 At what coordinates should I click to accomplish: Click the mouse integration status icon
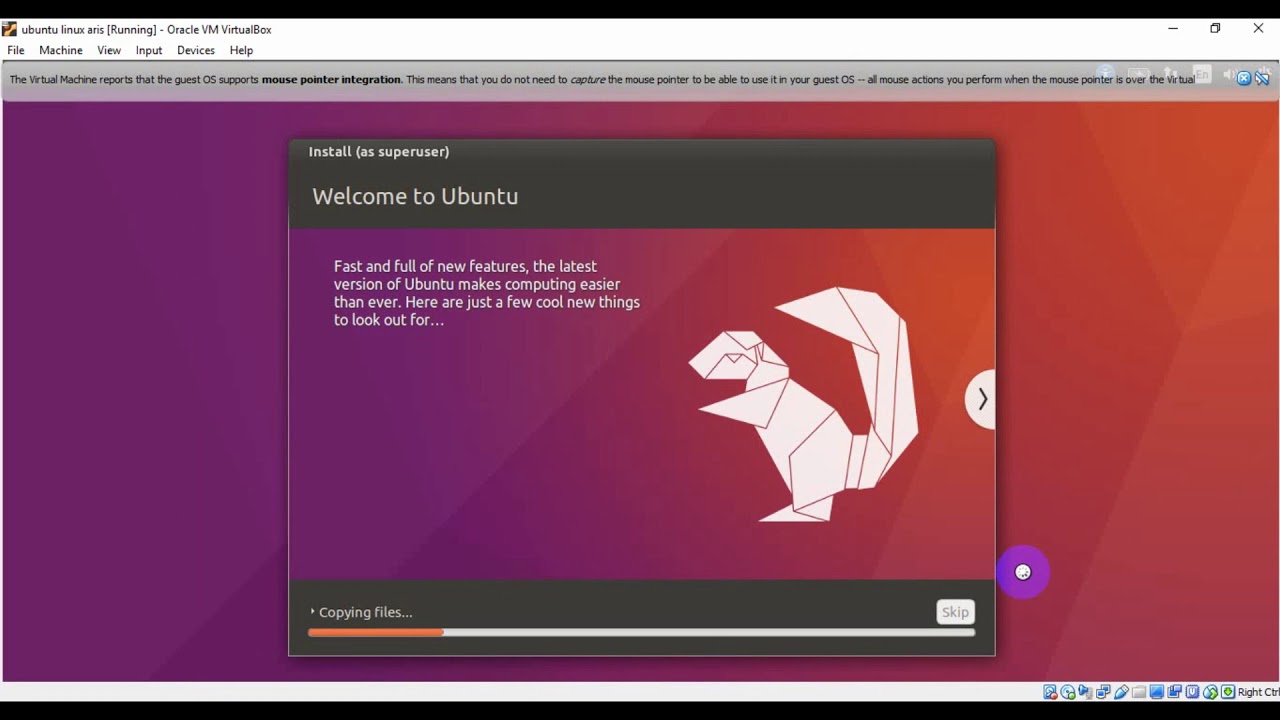[x=1210, y=692]
